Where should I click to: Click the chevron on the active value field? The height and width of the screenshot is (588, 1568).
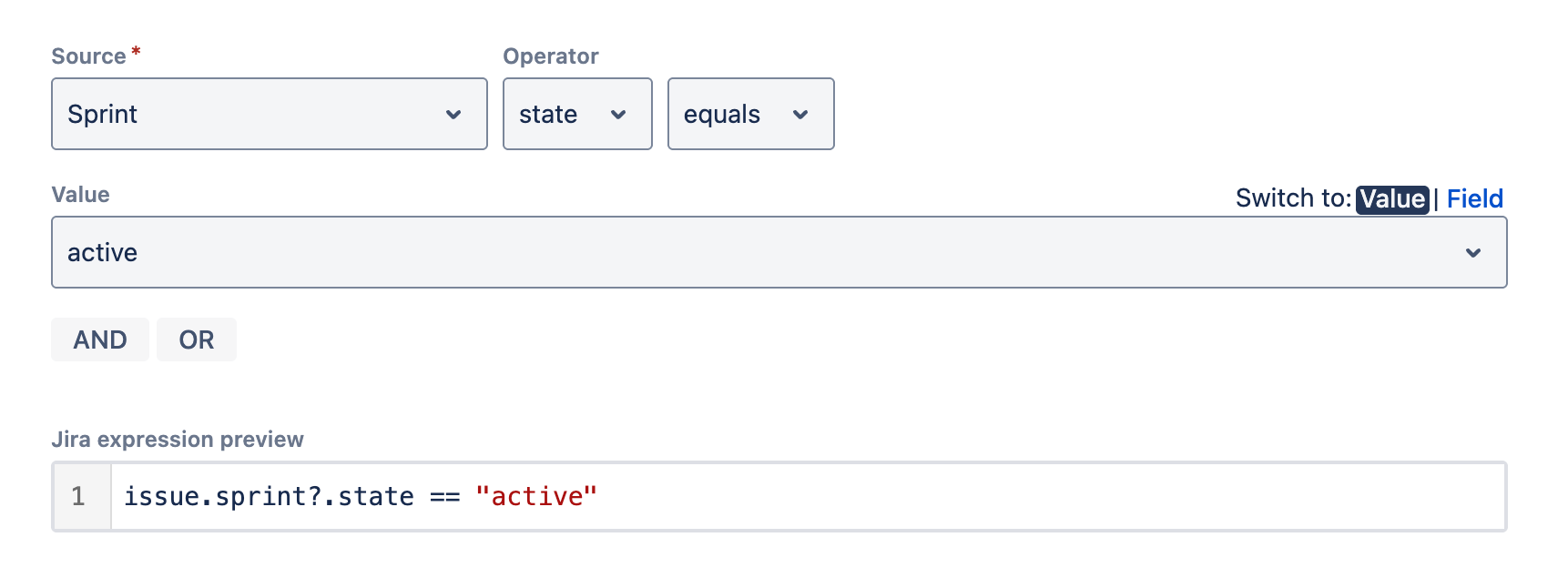coord(1473,253)
